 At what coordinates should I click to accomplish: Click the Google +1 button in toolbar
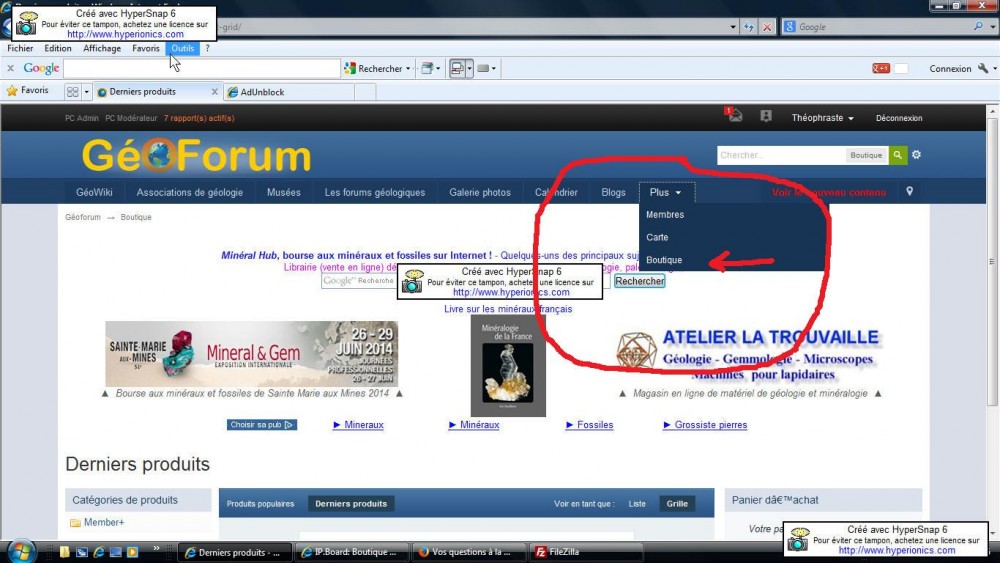[881, 69]
